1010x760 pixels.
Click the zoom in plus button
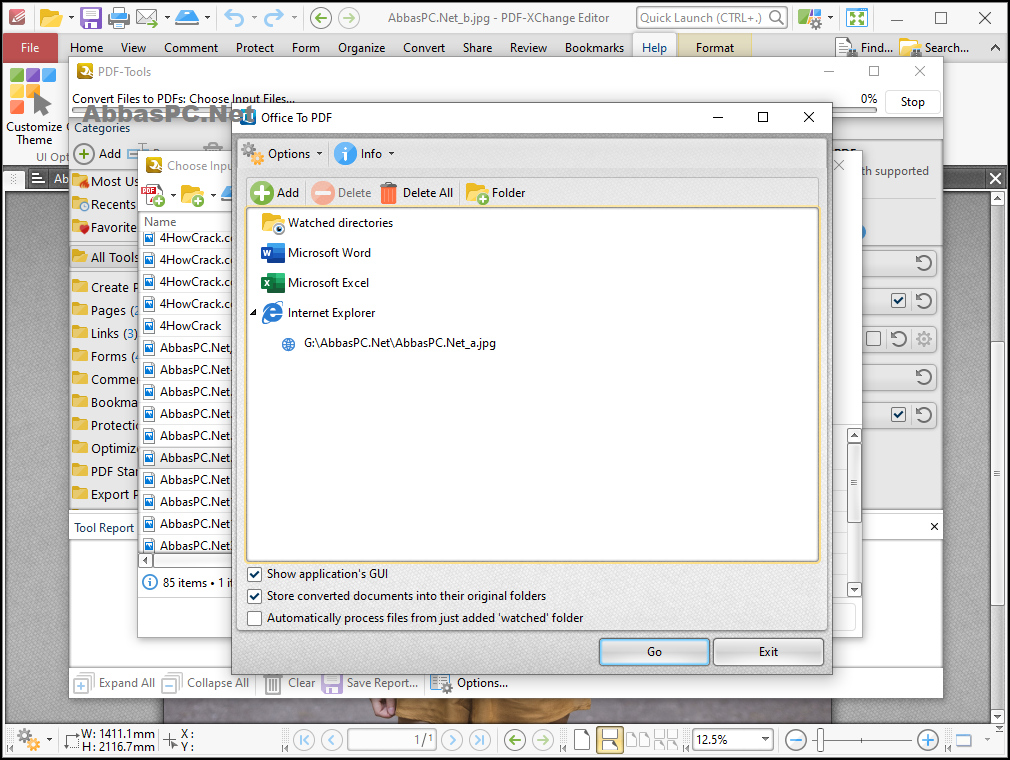pyautogui.click(x=928, y=740)
